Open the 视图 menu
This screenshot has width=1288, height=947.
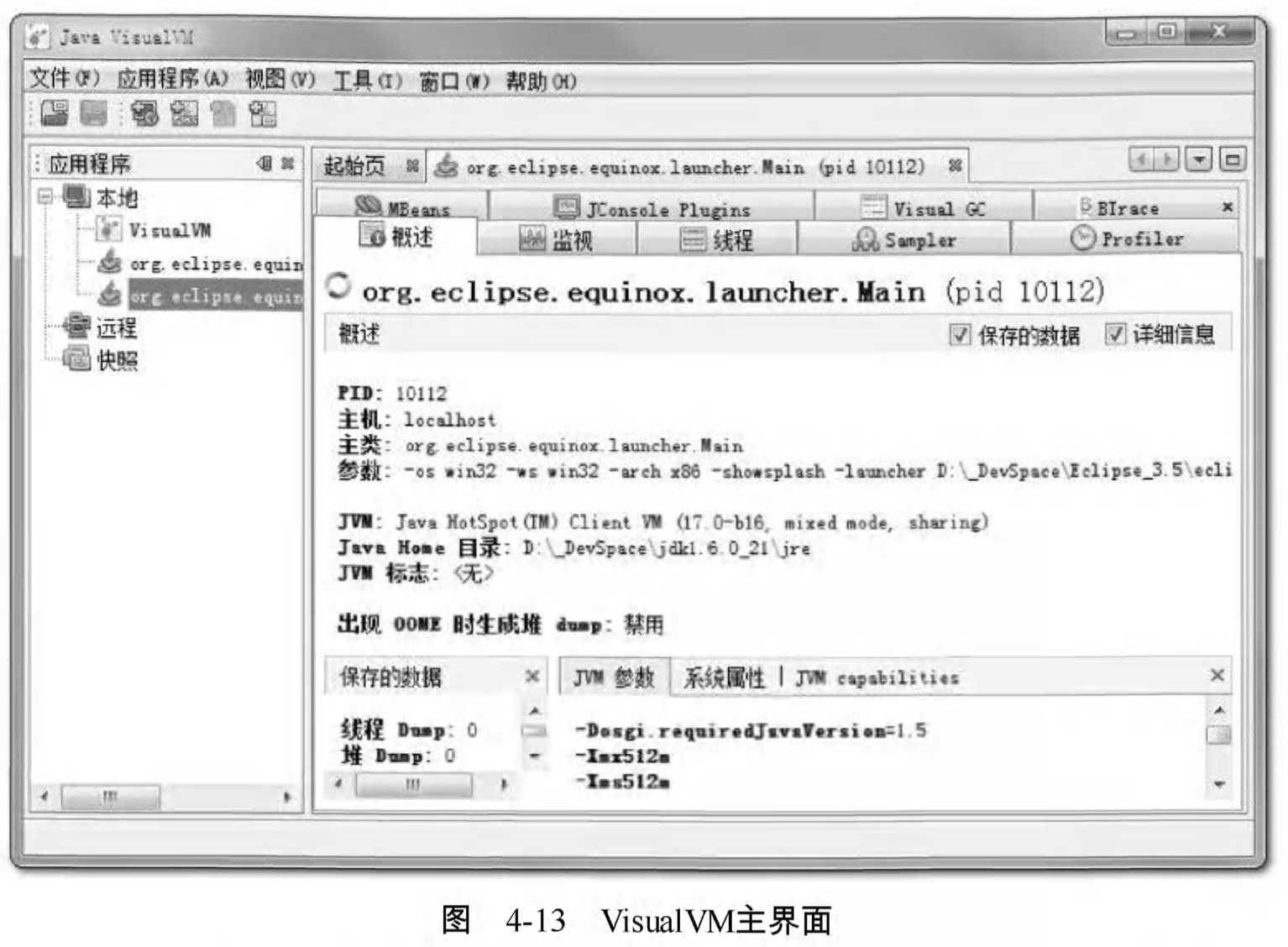point(280,79)
